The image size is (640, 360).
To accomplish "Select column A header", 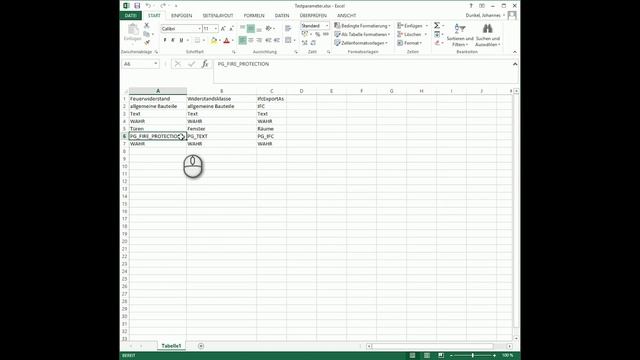I will point(158,91).
